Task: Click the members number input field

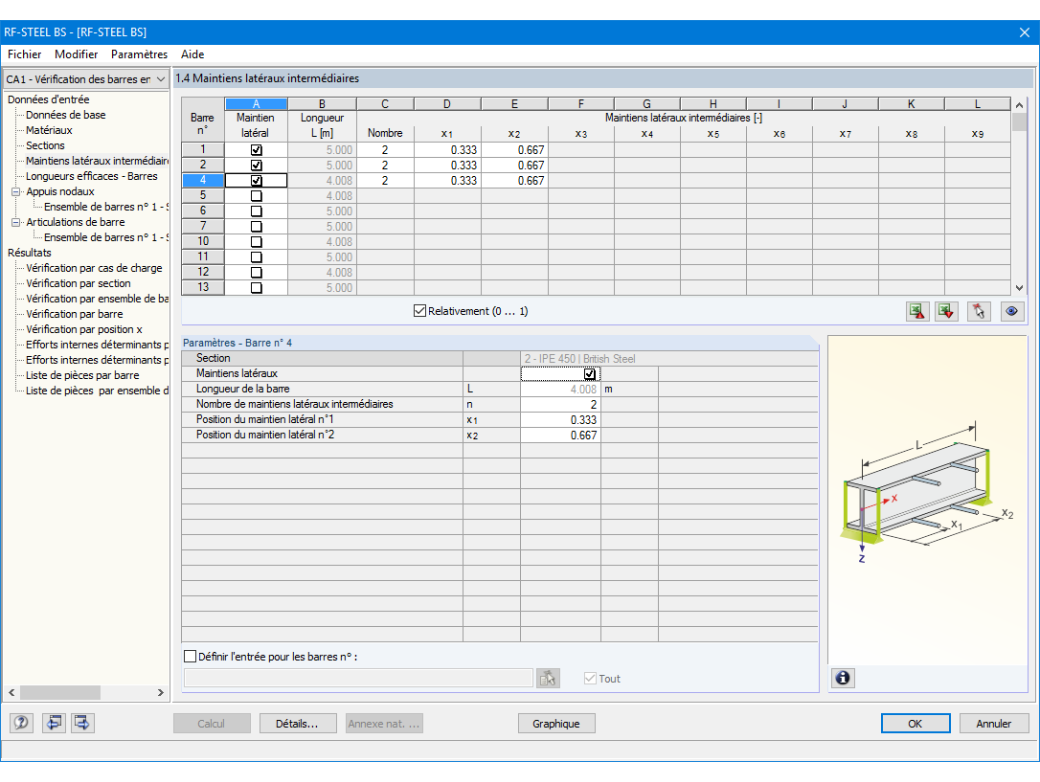Action: (x=358, y=678)
